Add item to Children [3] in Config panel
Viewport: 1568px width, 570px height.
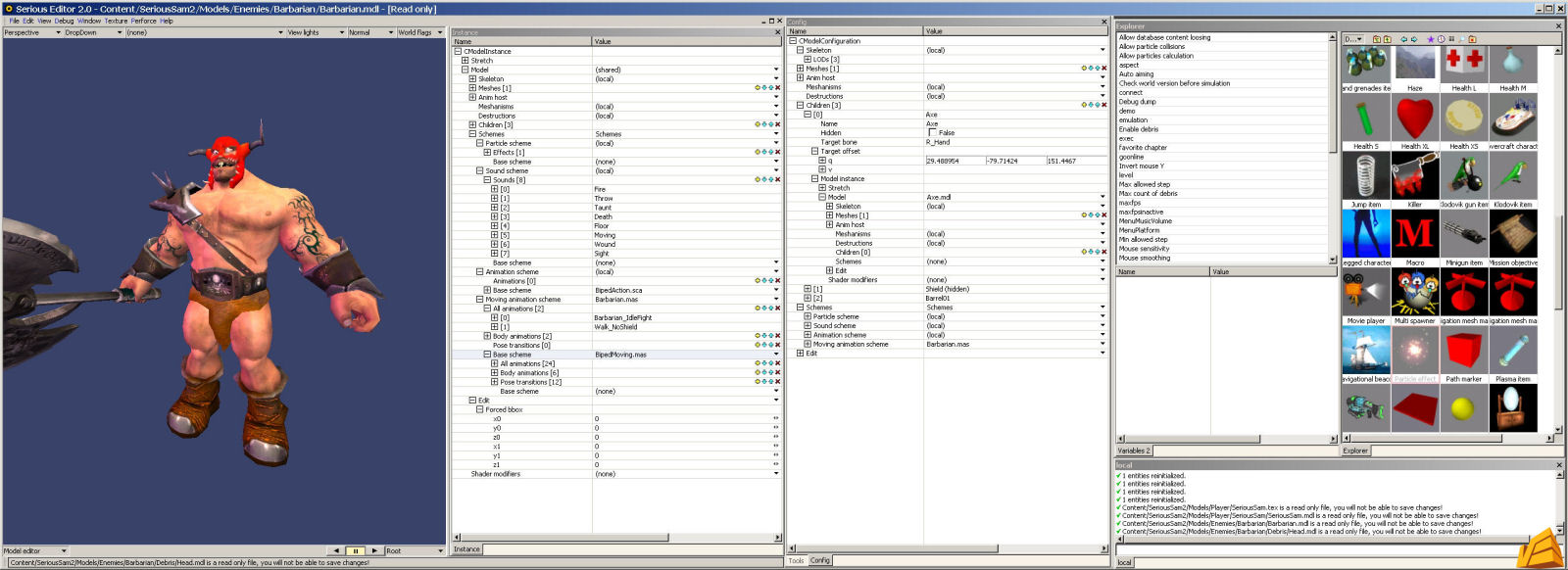point(1084,105)
